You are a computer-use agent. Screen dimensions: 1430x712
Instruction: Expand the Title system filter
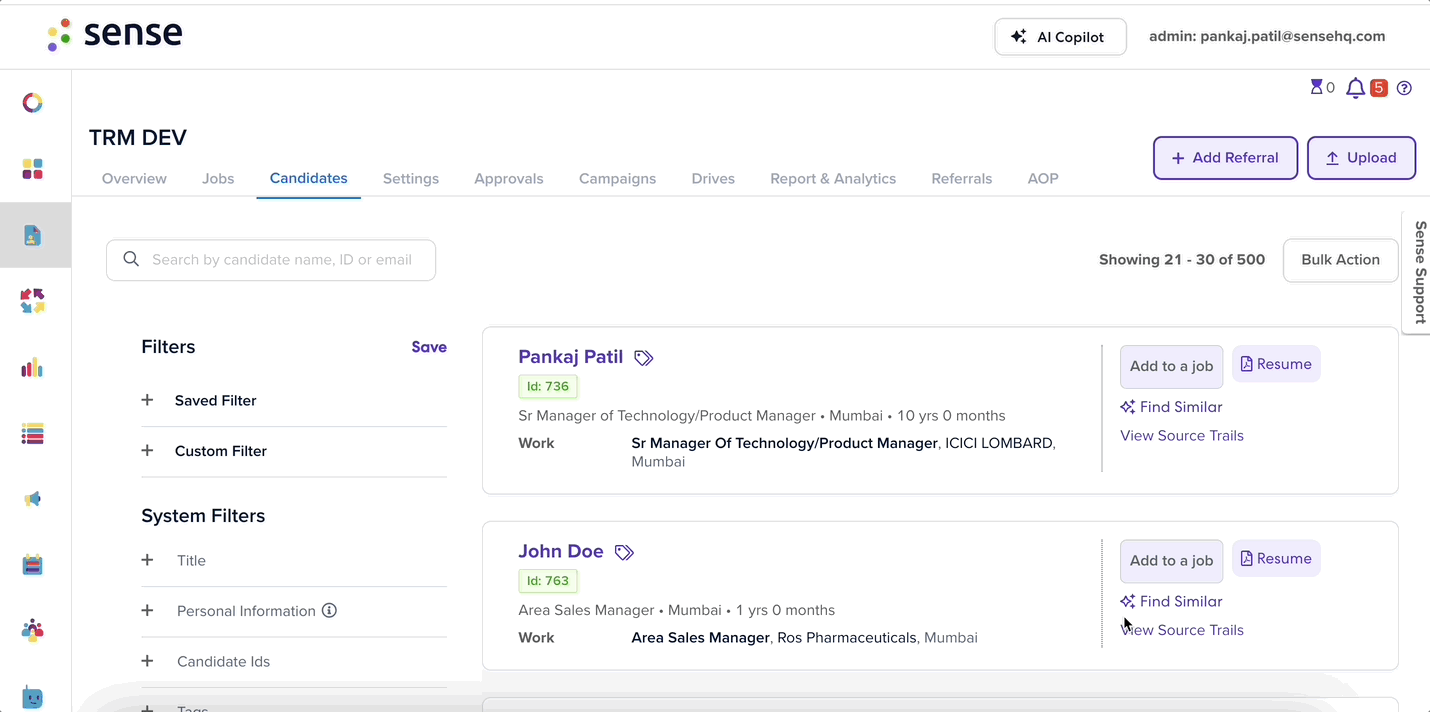coord(294,561)
